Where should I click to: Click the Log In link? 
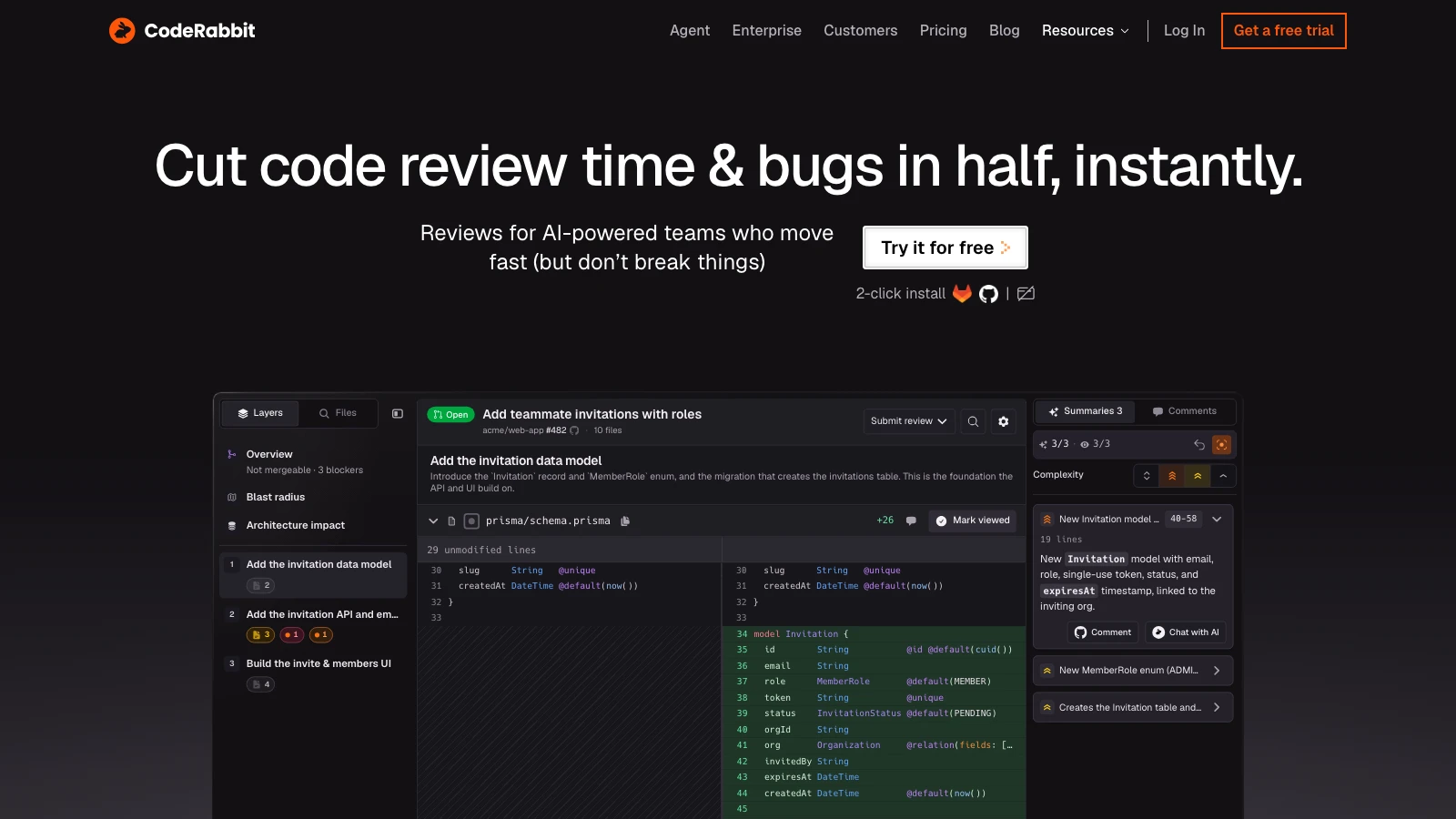pyautogui.click(x=1184, y=31)
